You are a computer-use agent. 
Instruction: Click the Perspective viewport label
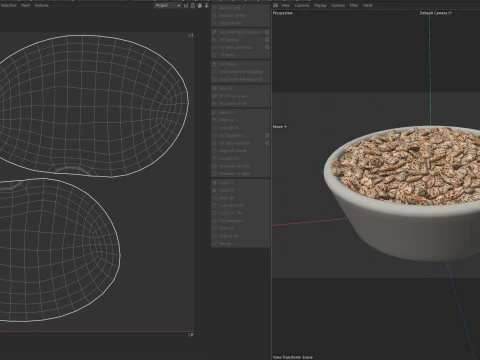283,13
